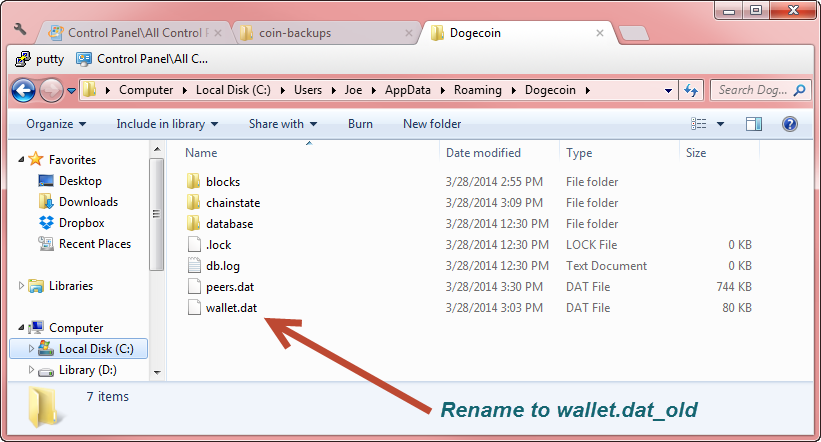
Task: Click navigation pane scrollbar down arrow
Action: tap(157, 372)
